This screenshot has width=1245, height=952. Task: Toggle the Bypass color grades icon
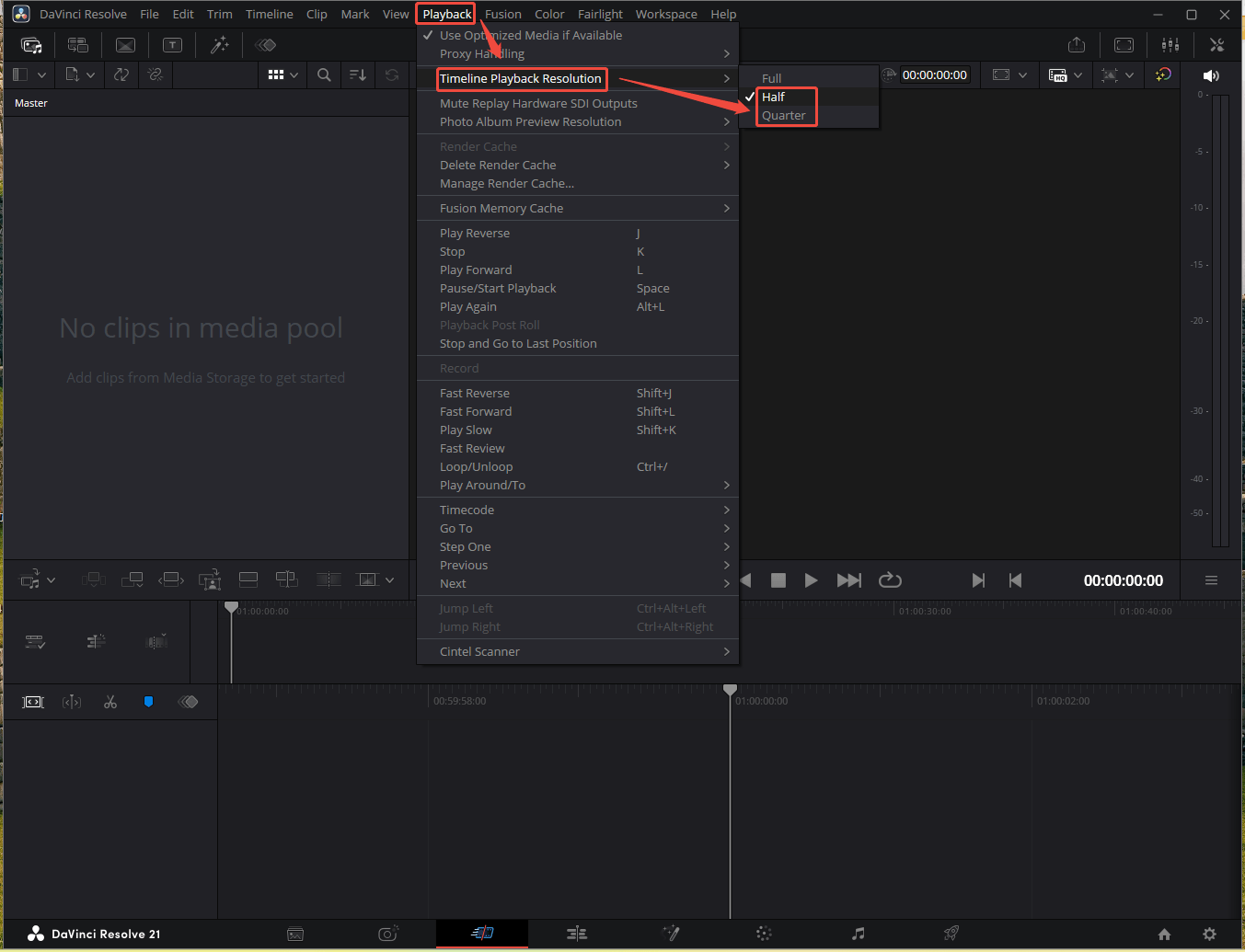point(1164,75)
